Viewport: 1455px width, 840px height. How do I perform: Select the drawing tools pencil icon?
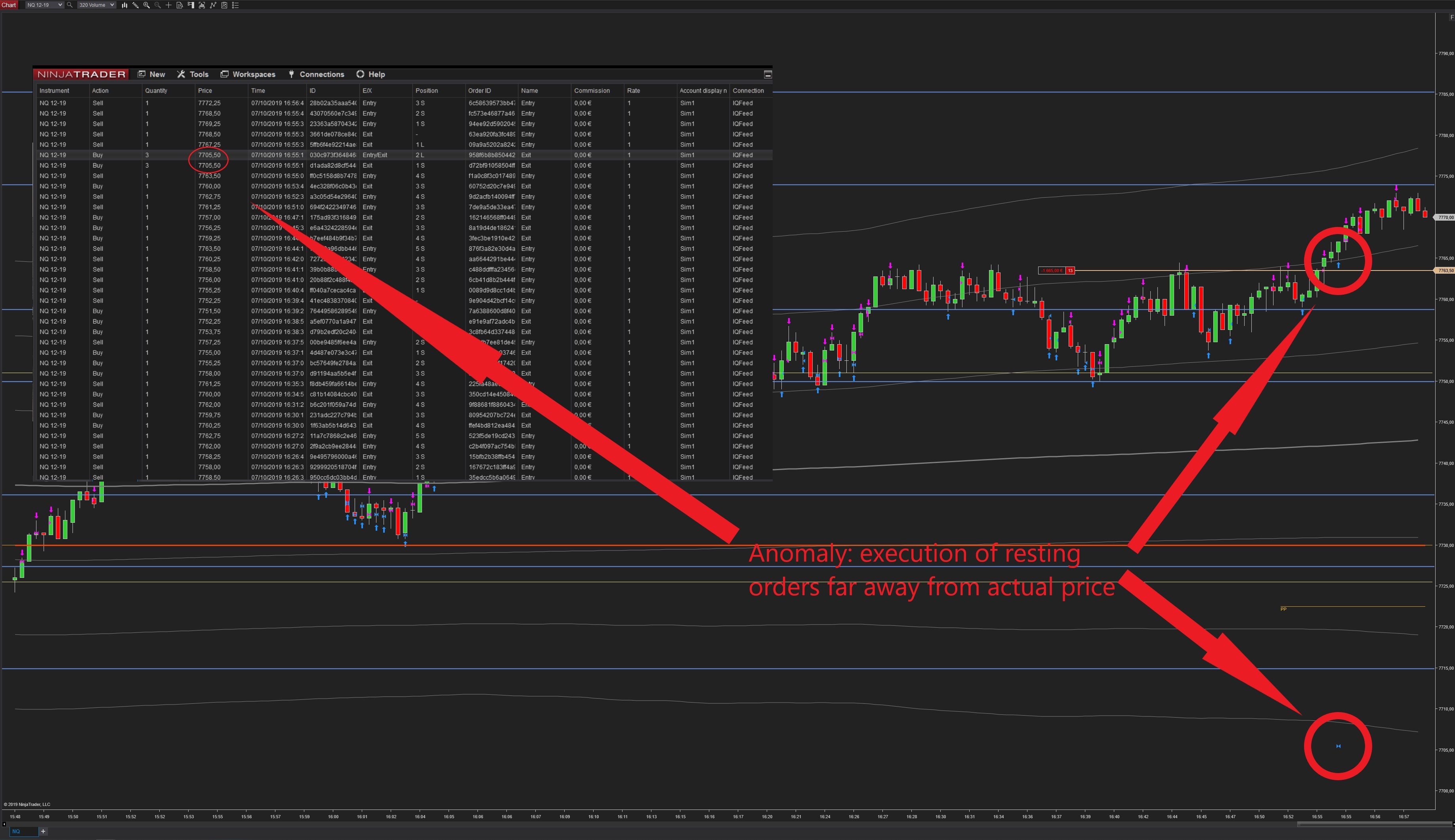click(x=136, y=5)
